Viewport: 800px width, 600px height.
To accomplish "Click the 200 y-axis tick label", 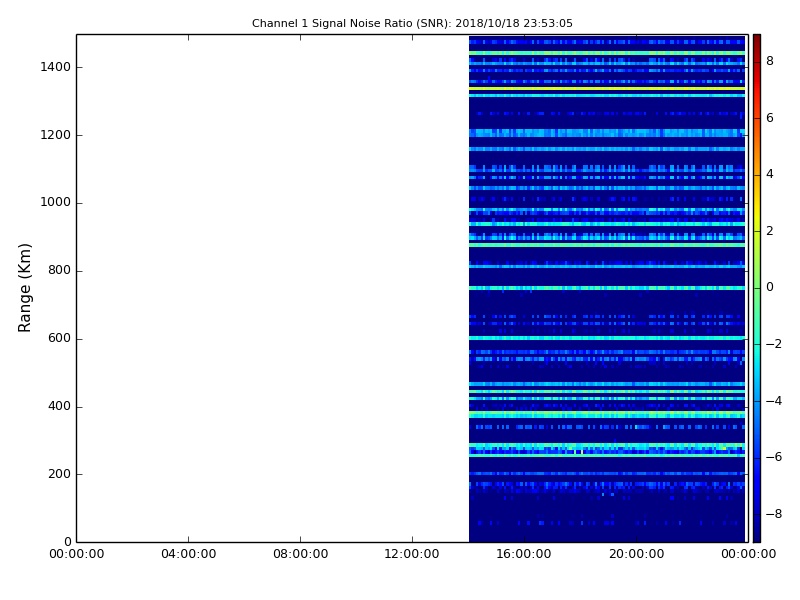I will coord(59,474).
